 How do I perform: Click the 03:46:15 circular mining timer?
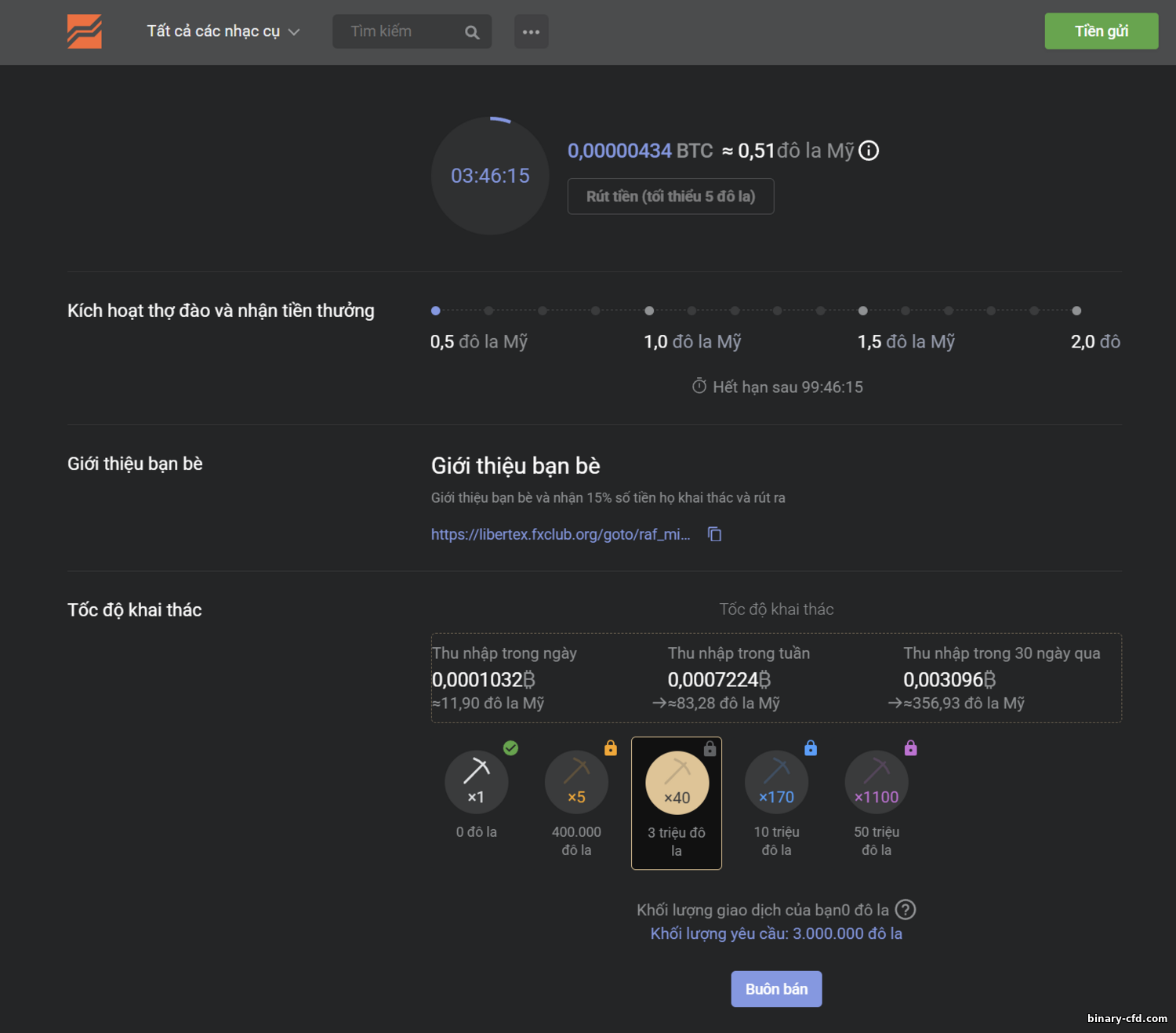490,176
